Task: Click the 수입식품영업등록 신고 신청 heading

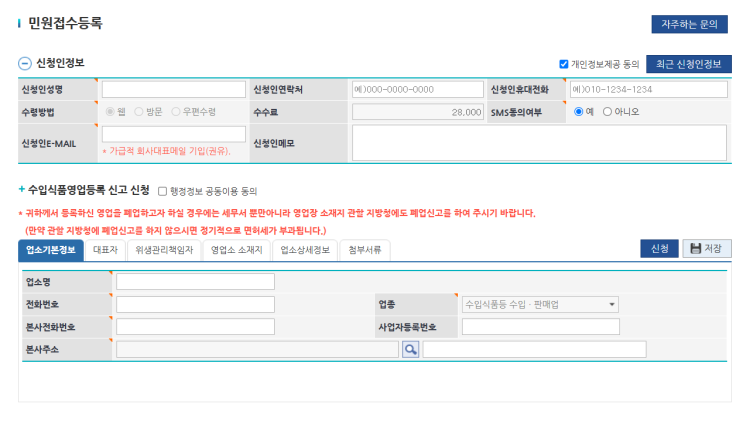Action: coord(89,190)
